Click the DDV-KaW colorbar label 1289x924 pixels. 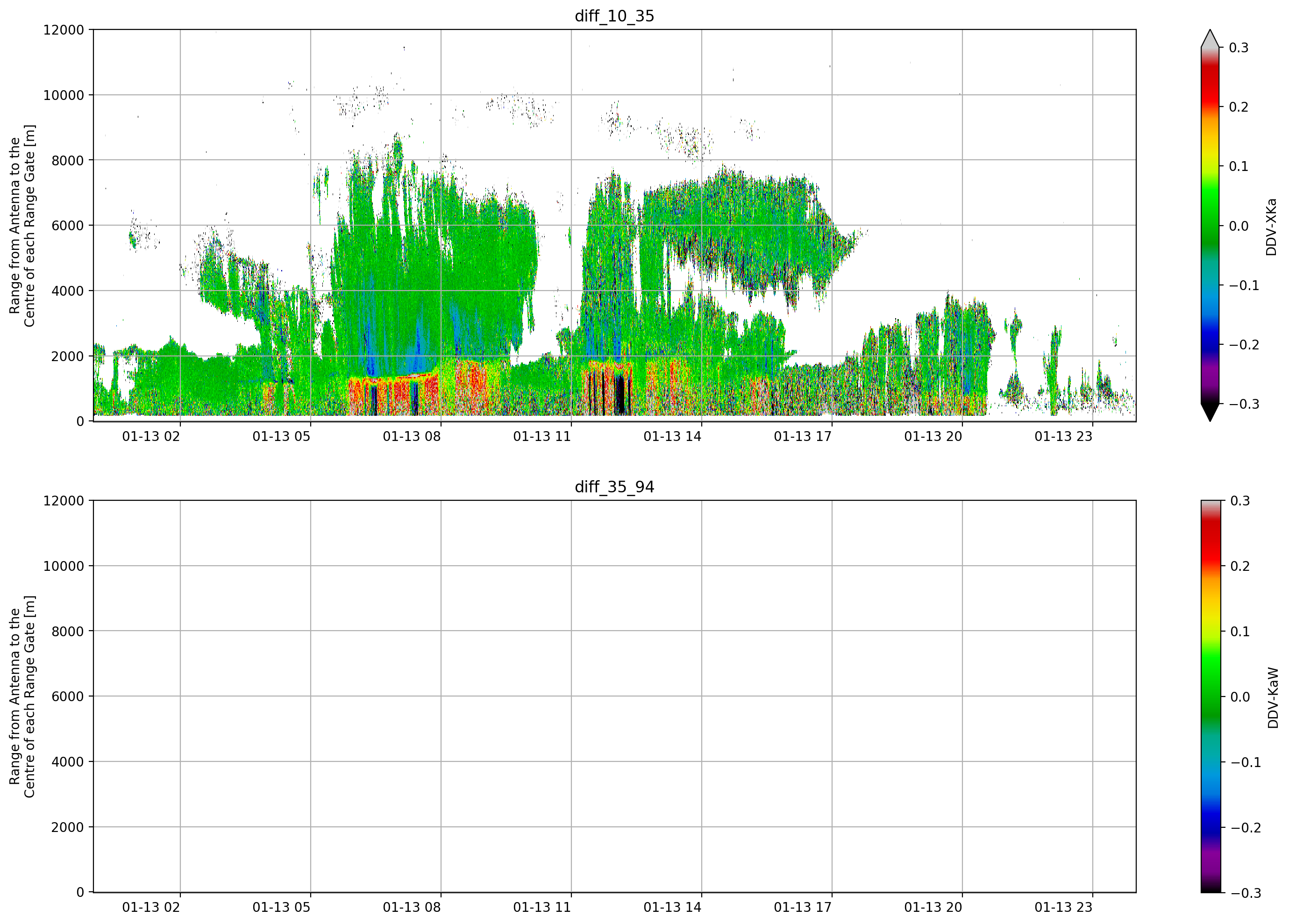point(1273,698)
